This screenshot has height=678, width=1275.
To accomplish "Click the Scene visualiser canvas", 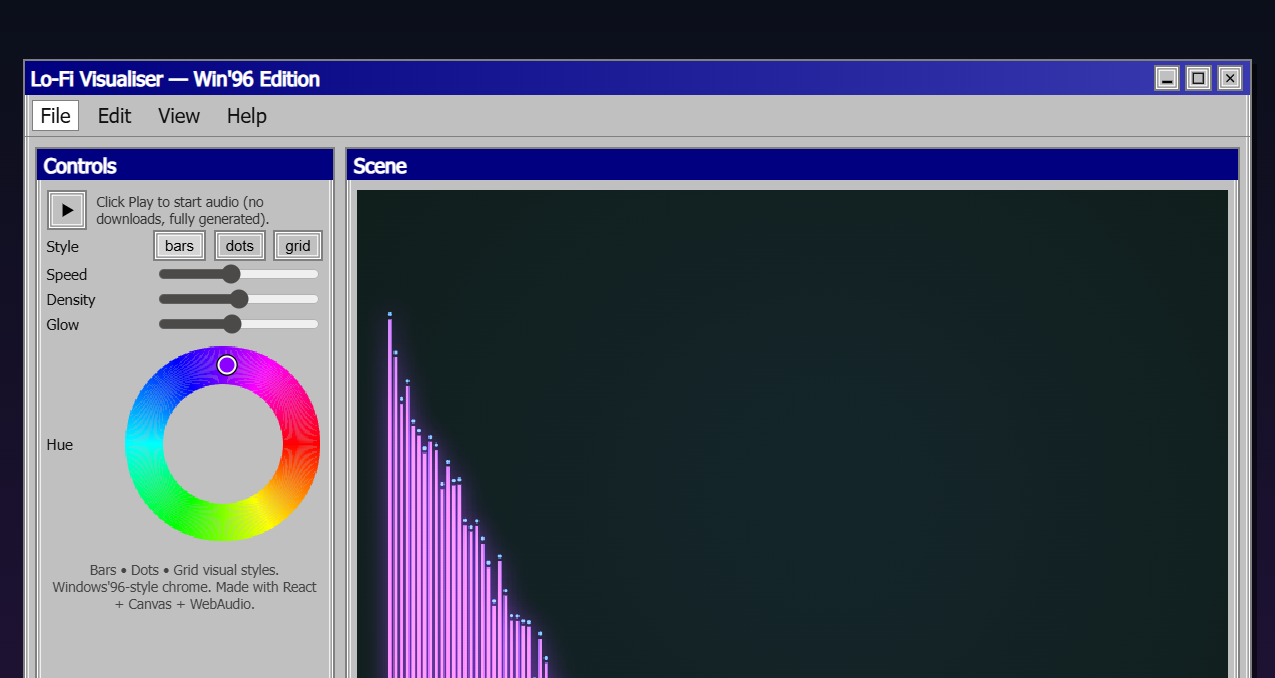I will (x=792, y=434).
